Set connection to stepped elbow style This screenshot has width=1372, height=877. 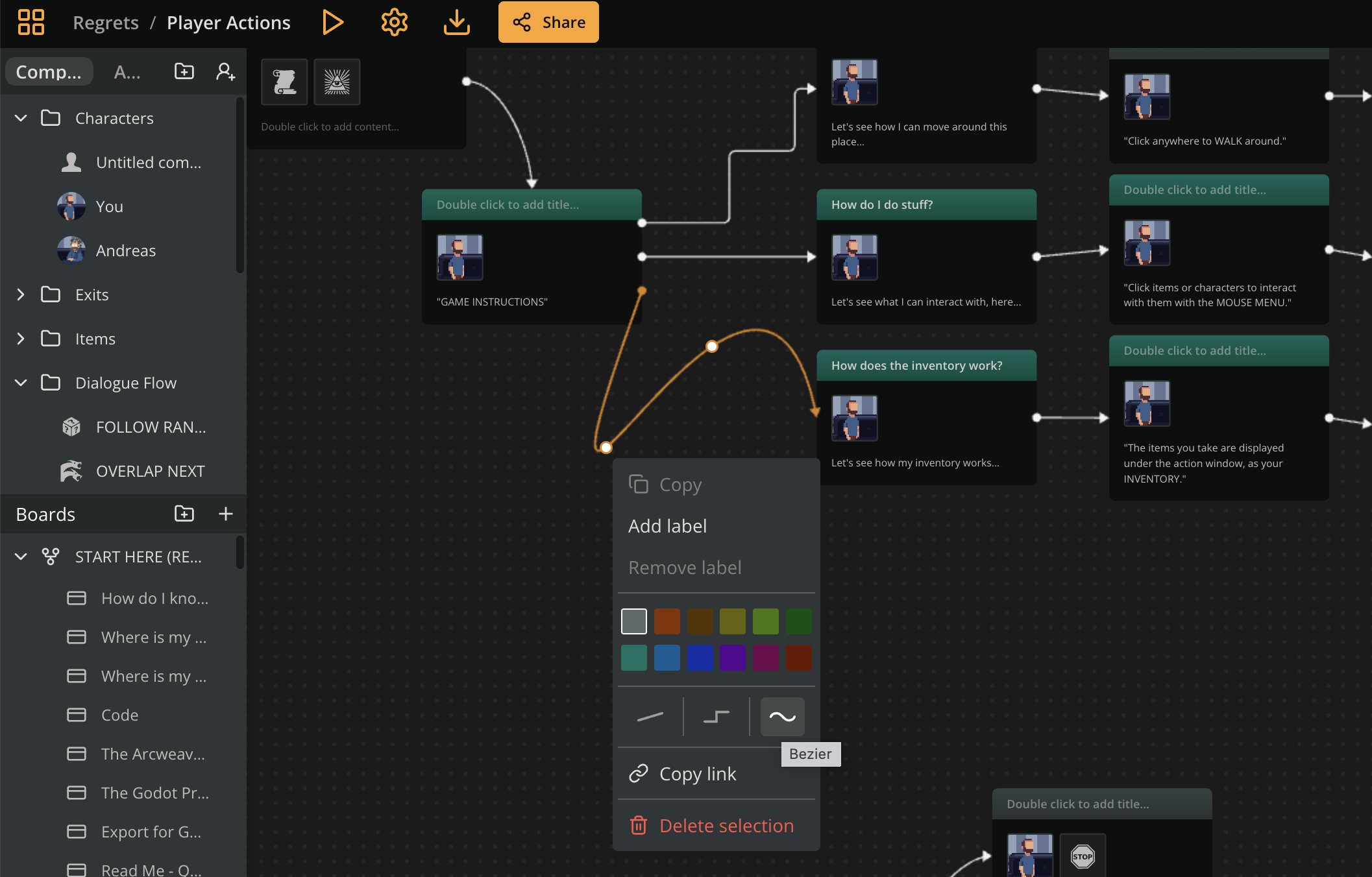717,717
